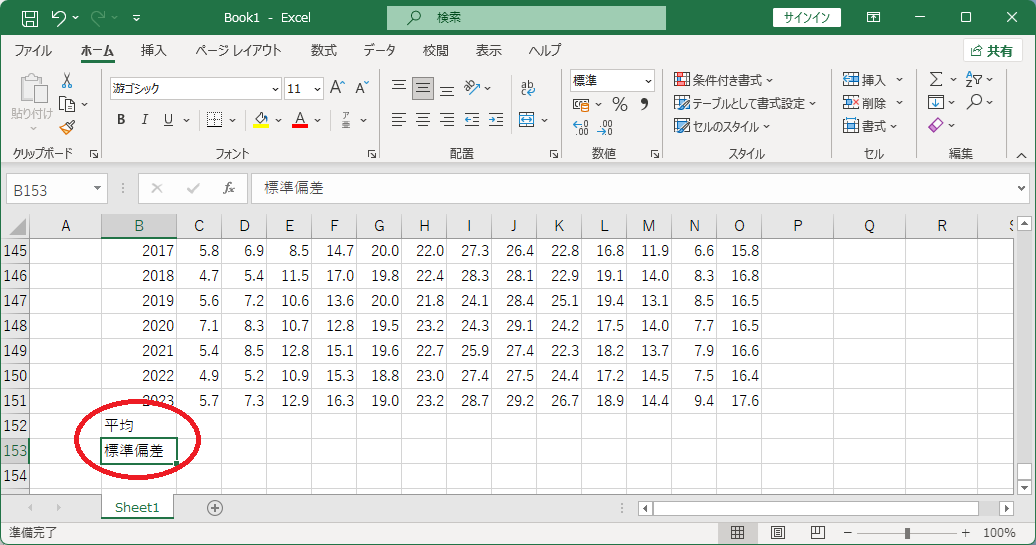
Task: Select the Sheet1 tab
Action: click(137, 507)
